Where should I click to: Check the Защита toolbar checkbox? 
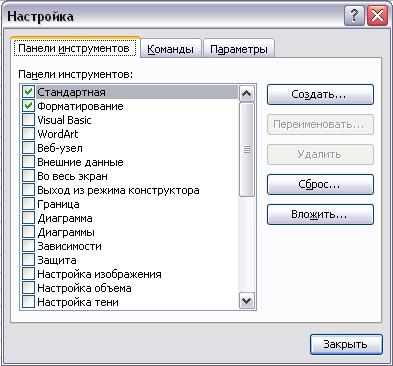pos(28,260)
